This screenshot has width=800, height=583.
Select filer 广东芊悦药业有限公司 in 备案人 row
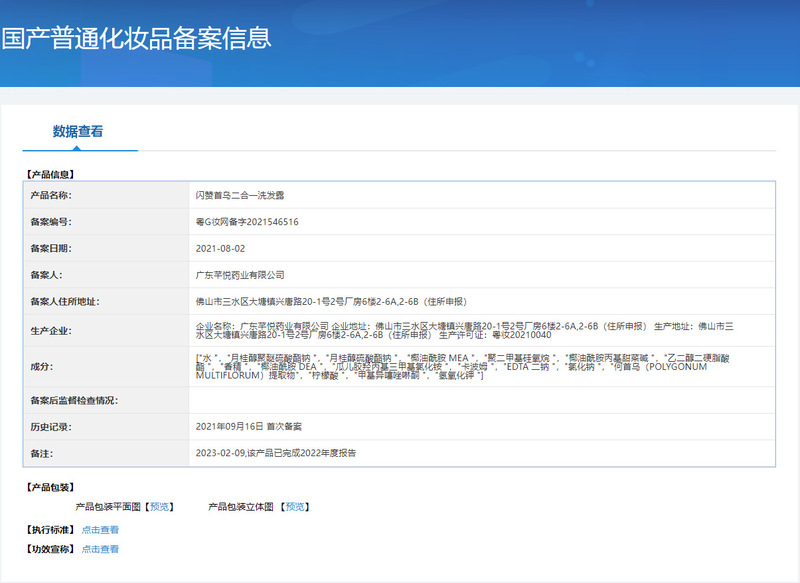click(240, 275)
